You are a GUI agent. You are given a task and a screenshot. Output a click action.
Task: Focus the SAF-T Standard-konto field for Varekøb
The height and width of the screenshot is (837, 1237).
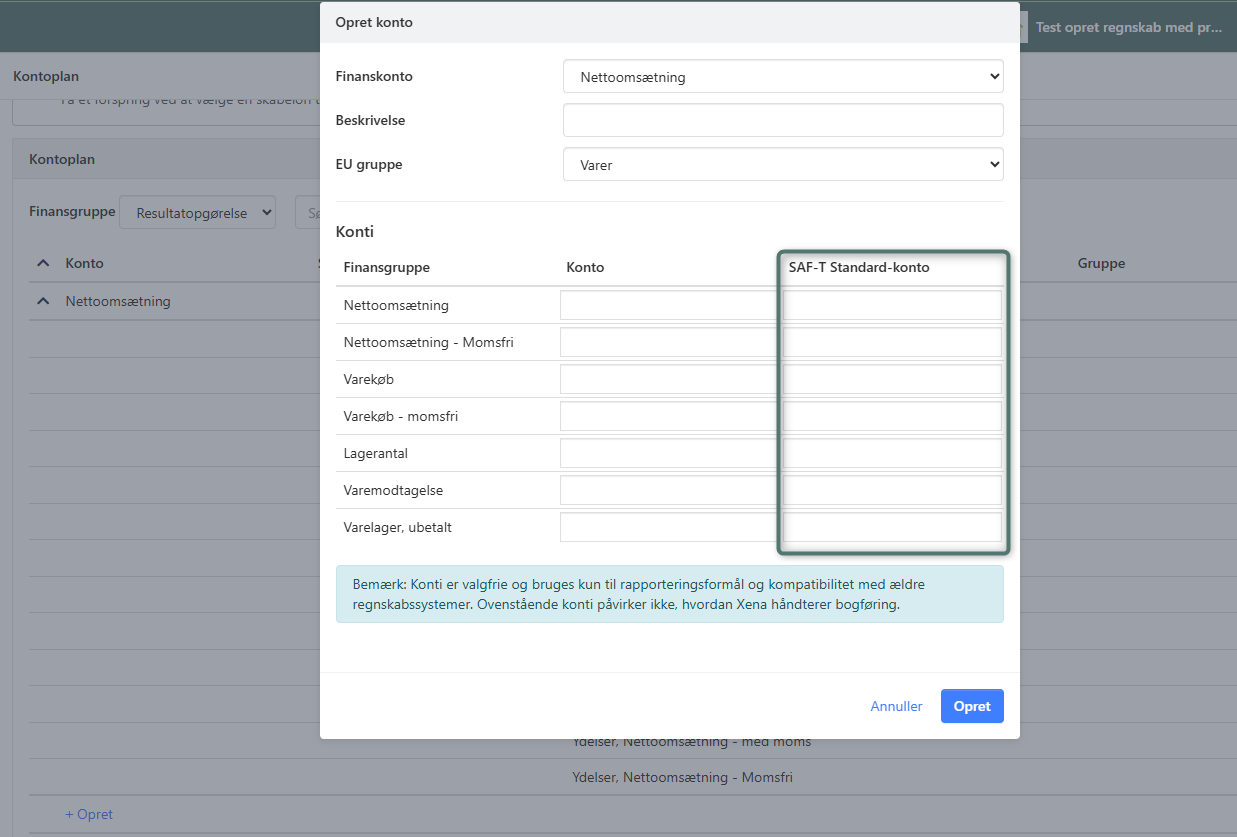(x=892, y=379)
